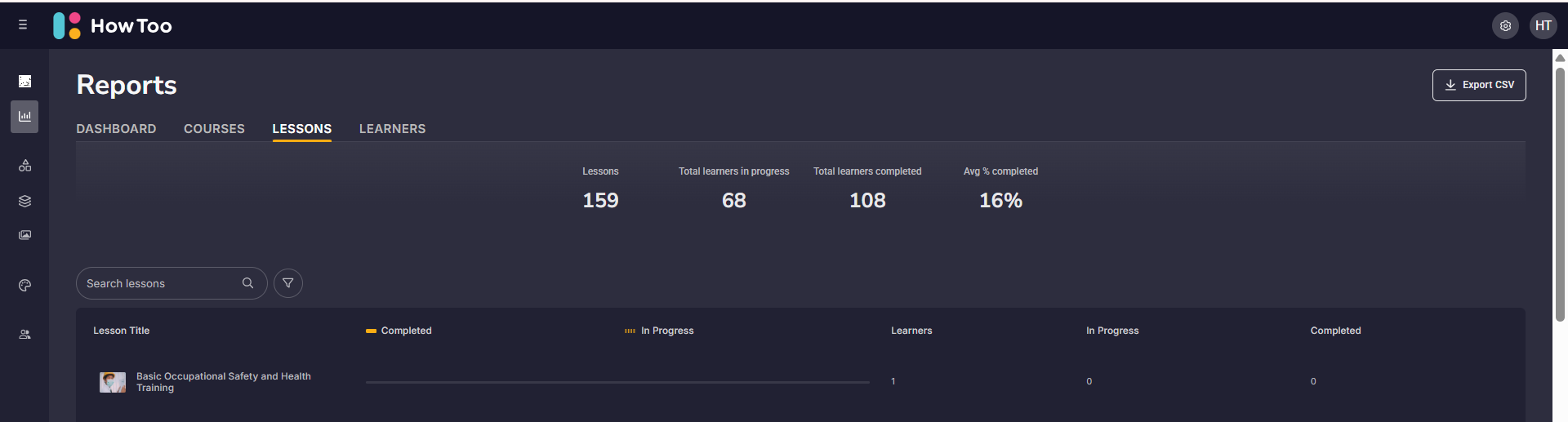Open the palette theme sidebar icon

pos(24,286)
